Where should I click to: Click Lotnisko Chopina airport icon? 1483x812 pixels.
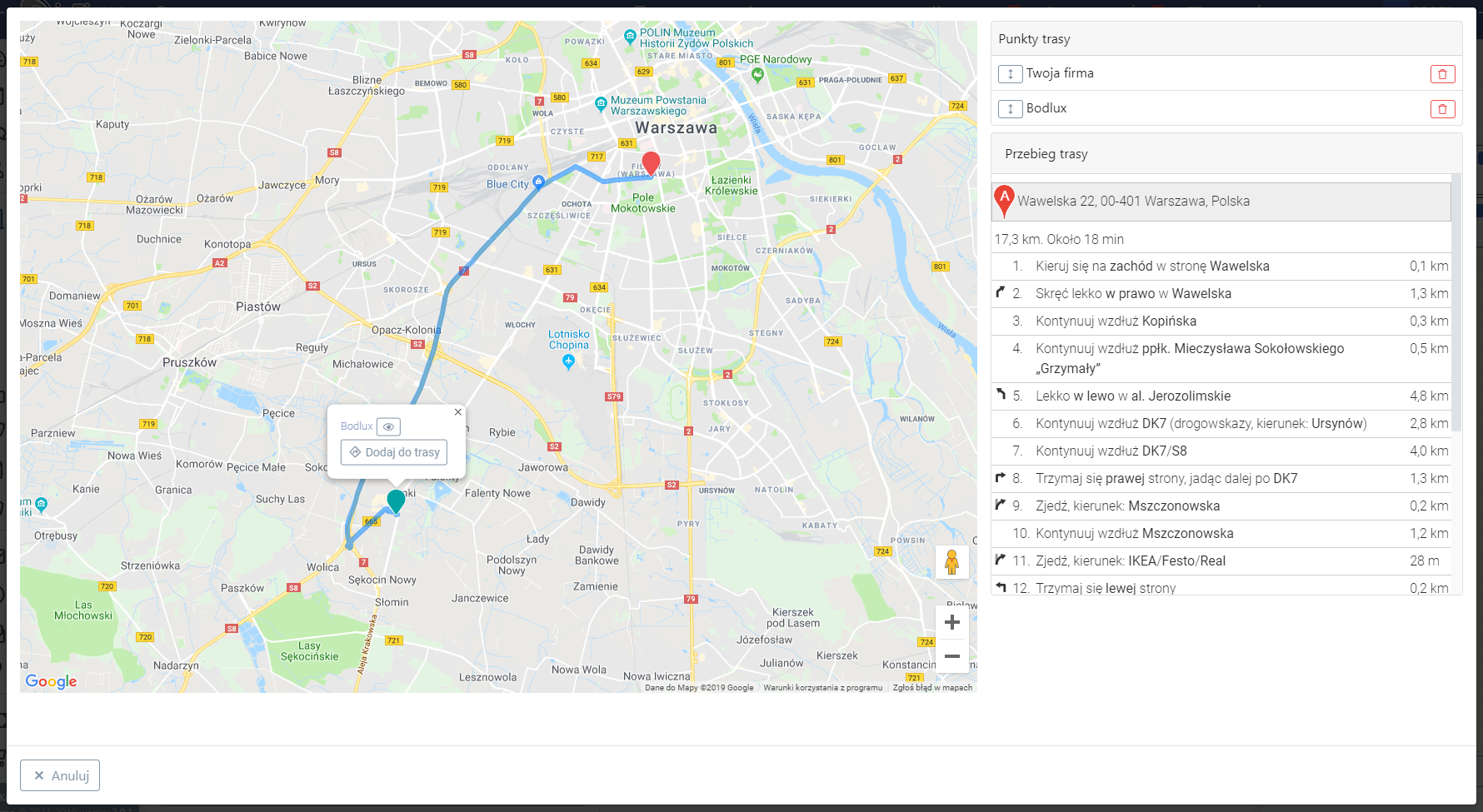coord(568,361)
